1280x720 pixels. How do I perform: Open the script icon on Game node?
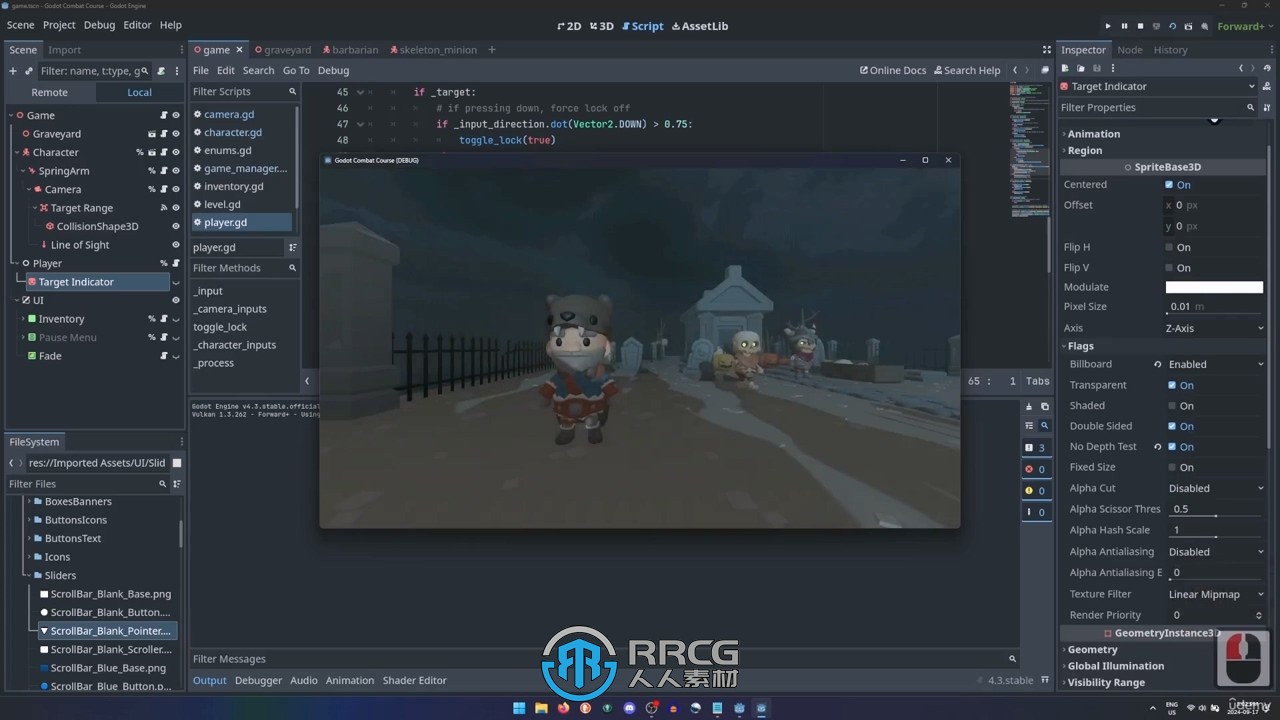[x=164, y=115]
